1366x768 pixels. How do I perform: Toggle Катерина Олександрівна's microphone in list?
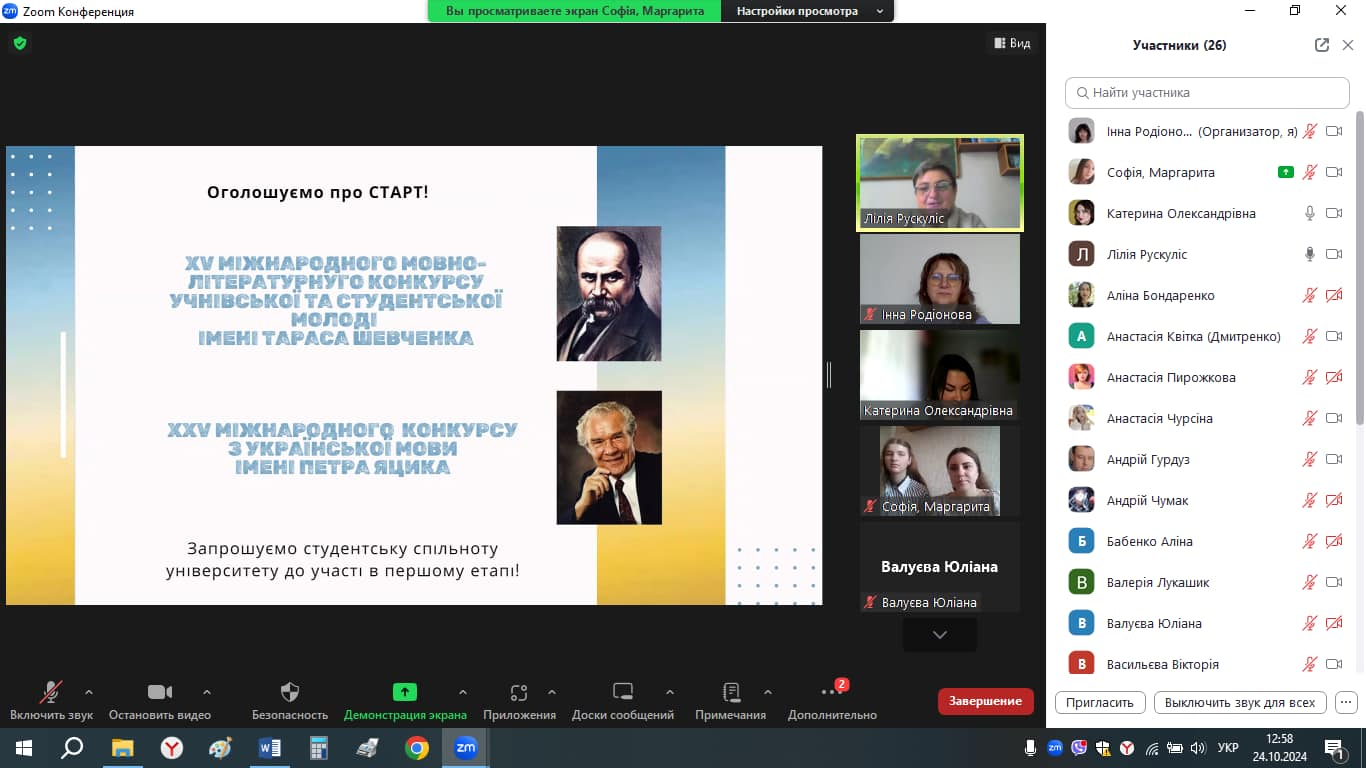coord(1309,213)
